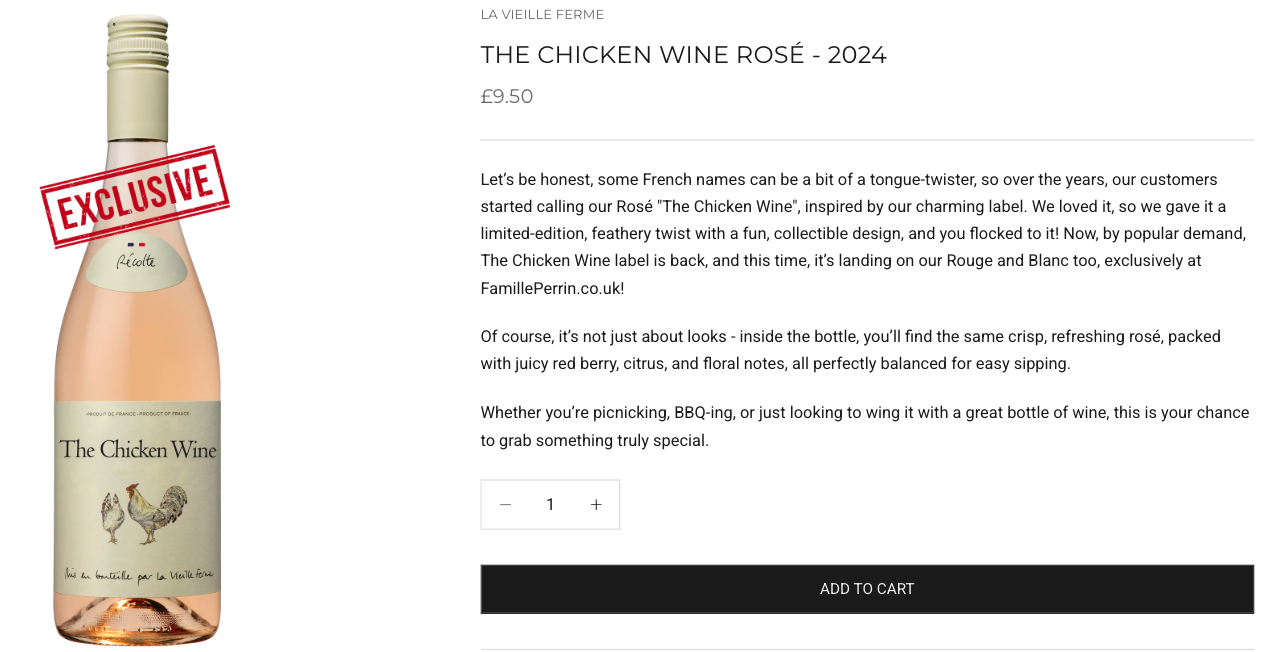
Task: Click paragraph starting "Of course, it's not"
Action: click(x=850, y=350)
